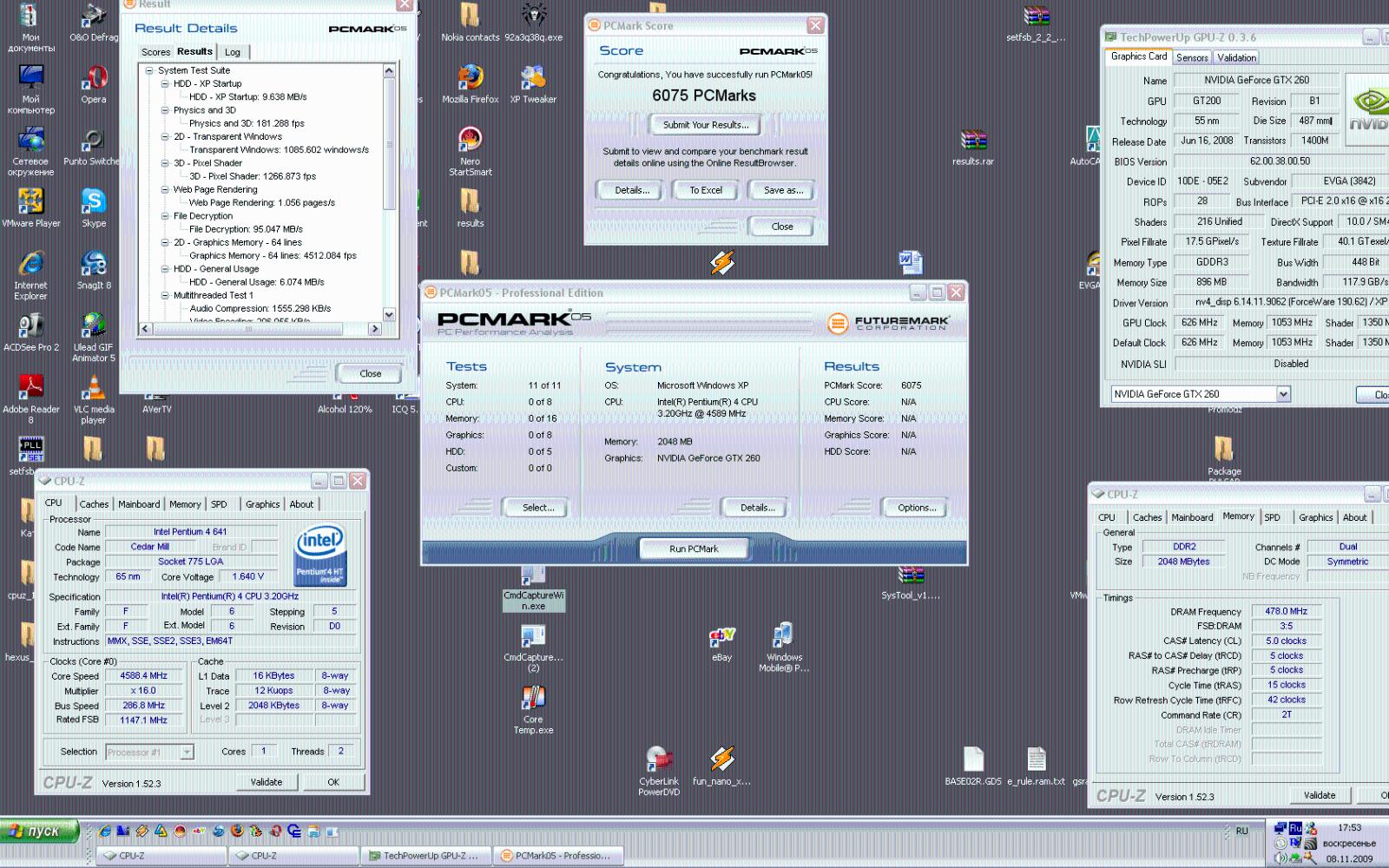Open the Mozilla Firefox desktop icon
This screenshot has width=1389, height=868.
(471, 84)
